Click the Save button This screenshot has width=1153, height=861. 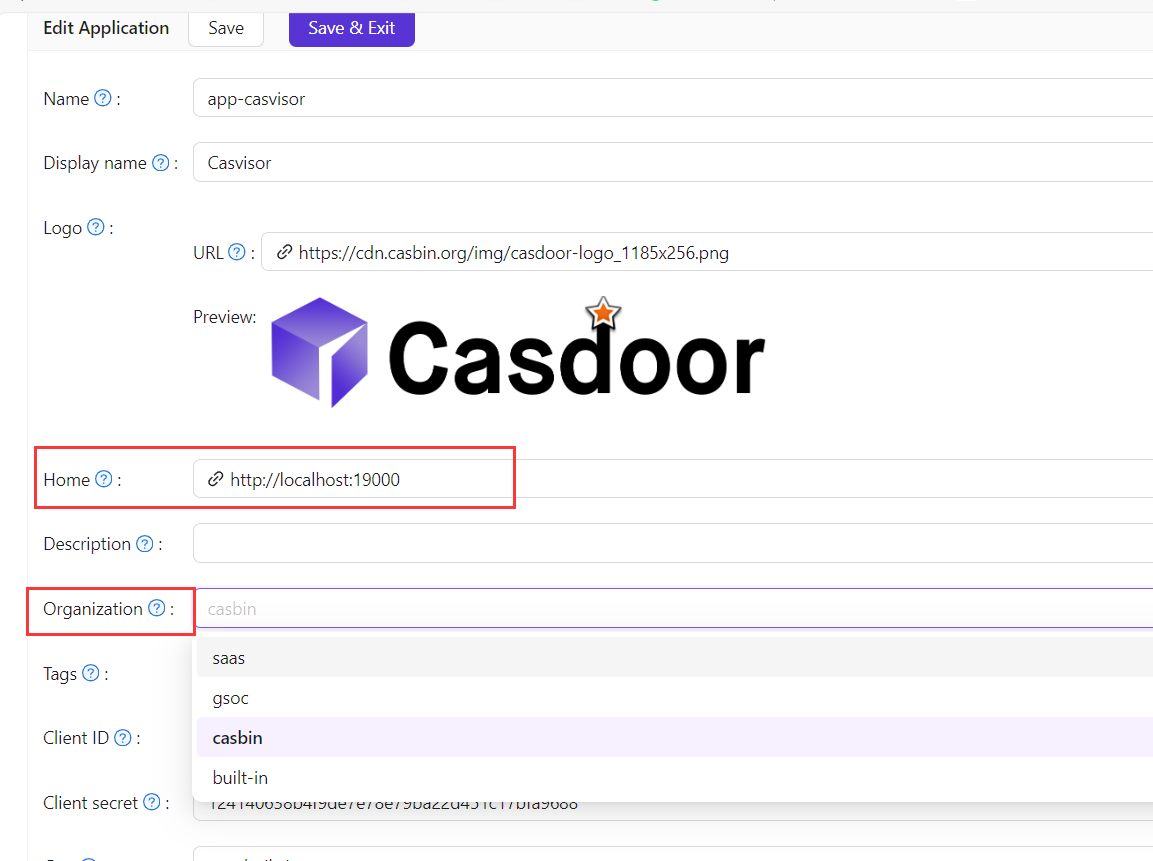click(x=226, y=28)
